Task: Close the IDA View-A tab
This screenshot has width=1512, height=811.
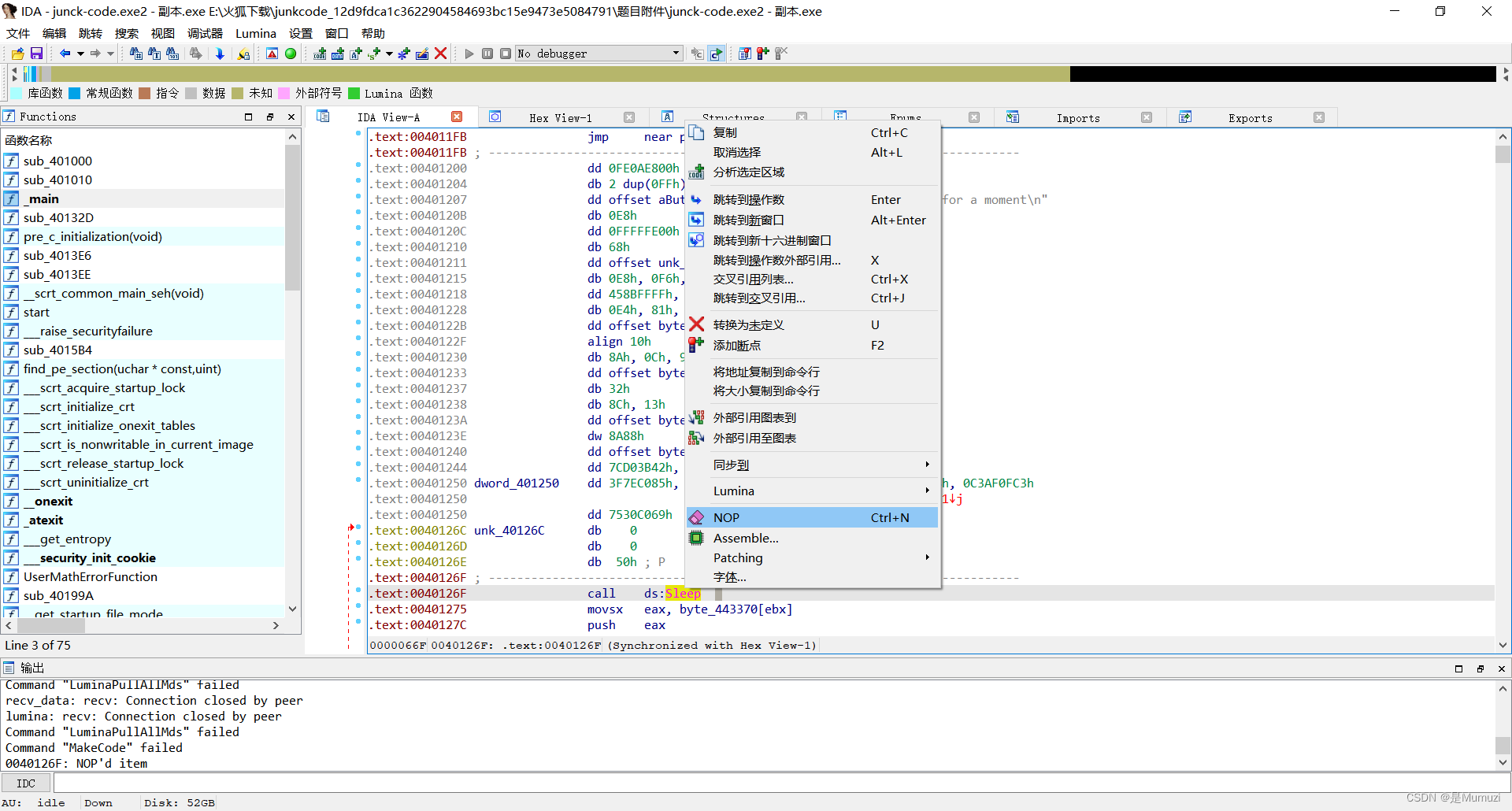Action: 457,117
